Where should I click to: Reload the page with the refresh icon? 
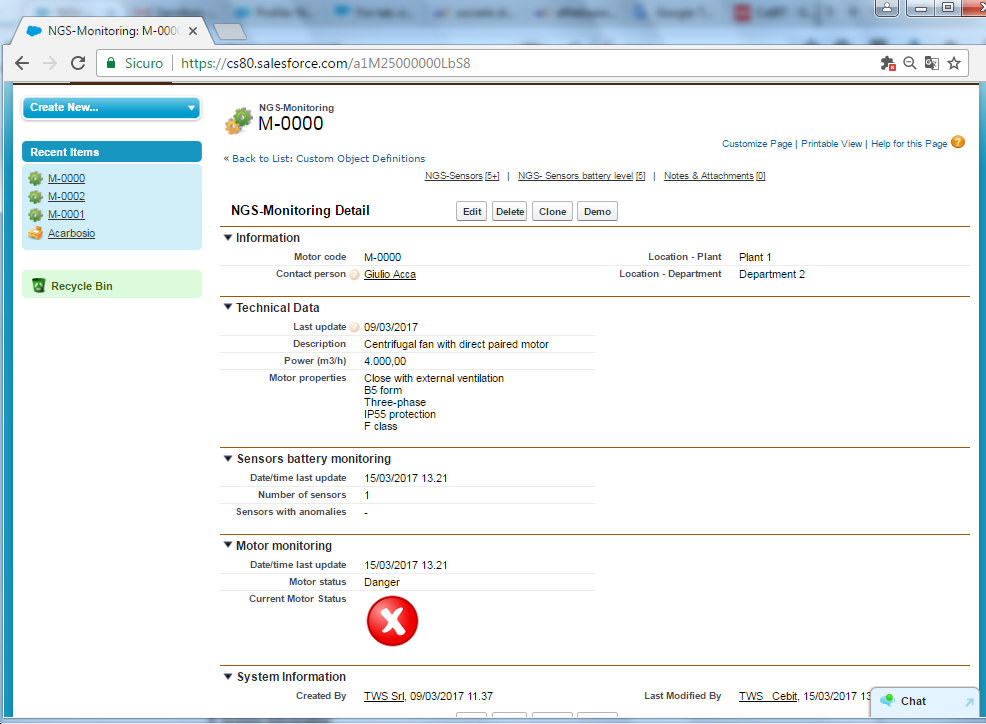(x=78, y=63)
